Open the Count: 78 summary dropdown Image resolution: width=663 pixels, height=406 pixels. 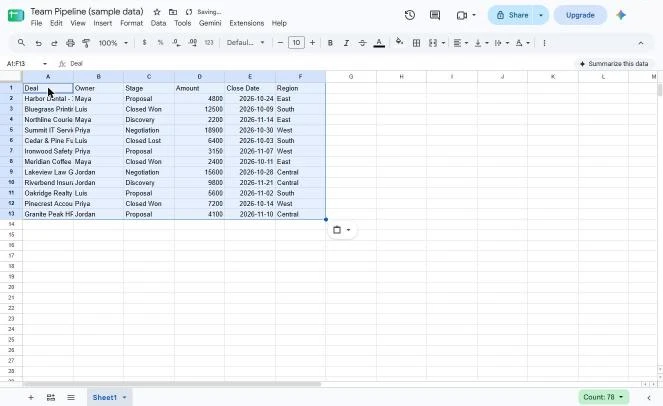[603, 397]
